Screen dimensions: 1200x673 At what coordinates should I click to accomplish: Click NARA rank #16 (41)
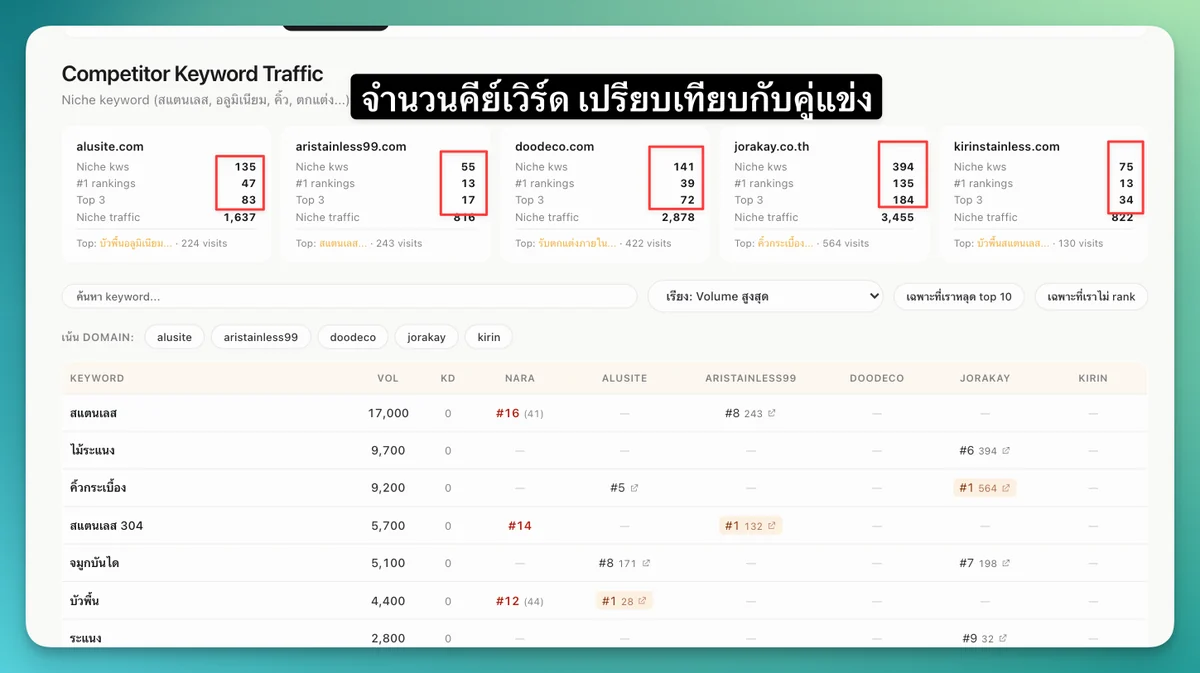(x=519, y=413)
